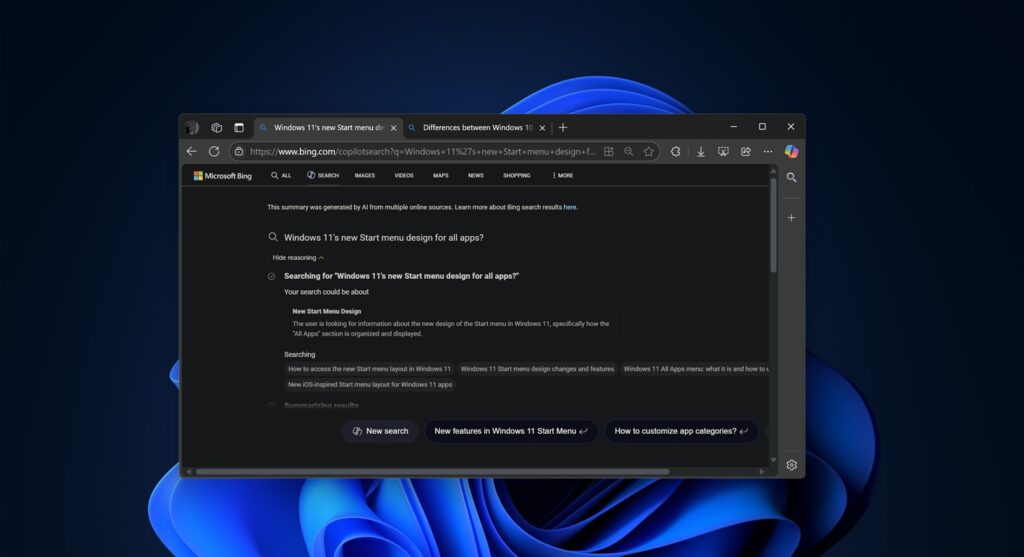The width and height of the screenshot is (1024, 557).
Task: Click the zoom magnifier in address bar
Action: pyautogui.click(x=628, y=151)
